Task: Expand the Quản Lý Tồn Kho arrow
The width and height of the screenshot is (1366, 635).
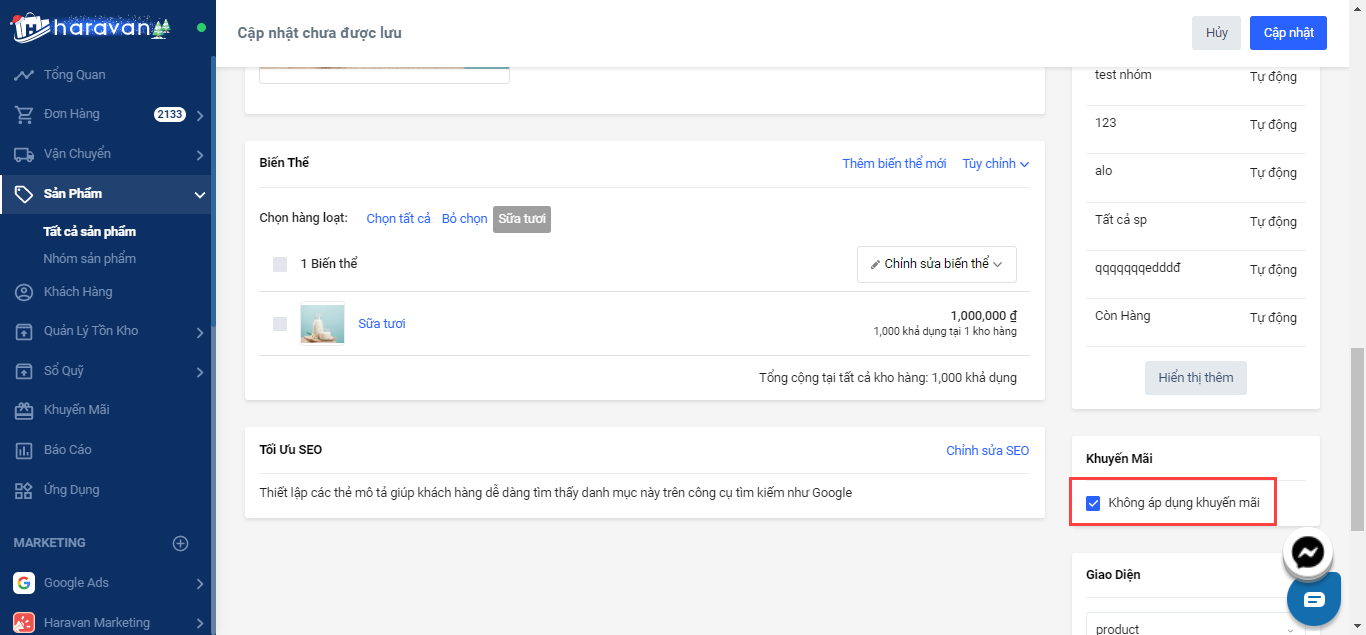Action: (200, 332)
